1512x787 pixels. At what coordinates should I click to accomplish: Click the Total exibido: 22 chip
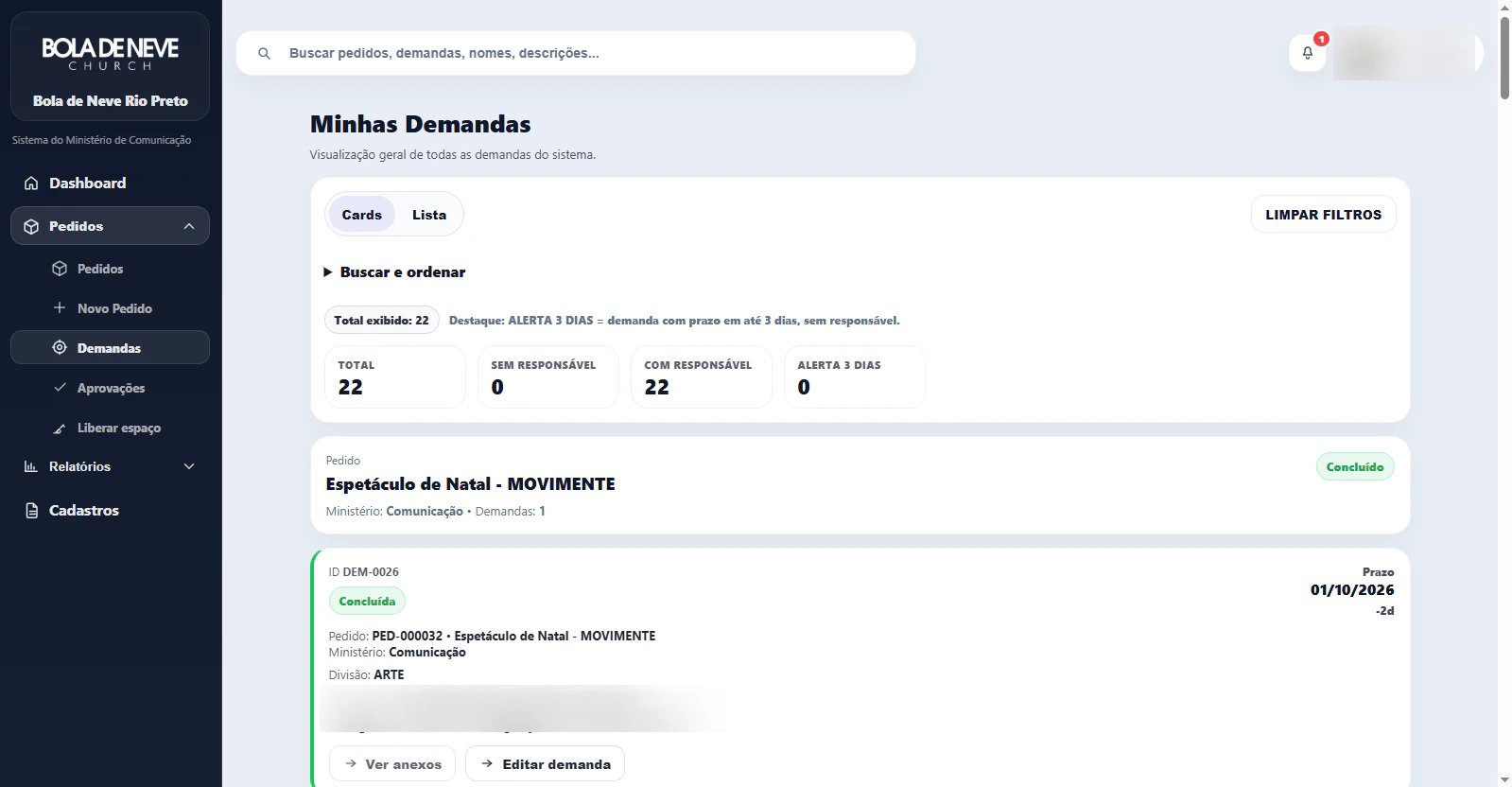click(381, 321)
